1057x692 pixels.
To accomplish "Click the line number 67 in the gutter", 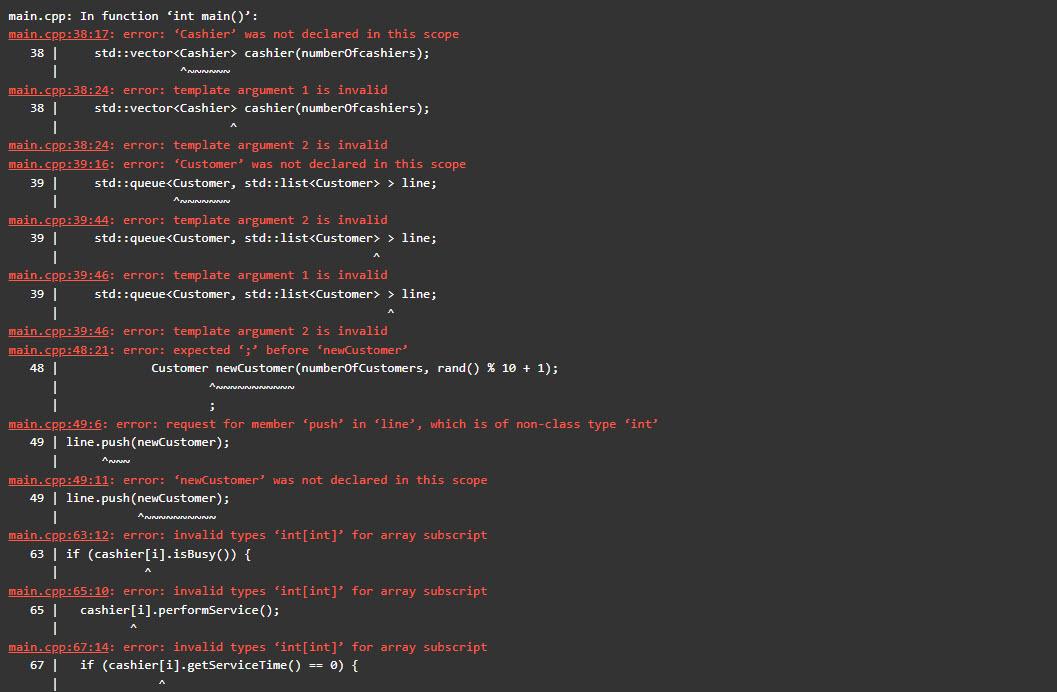I will [x=37, y=666].
